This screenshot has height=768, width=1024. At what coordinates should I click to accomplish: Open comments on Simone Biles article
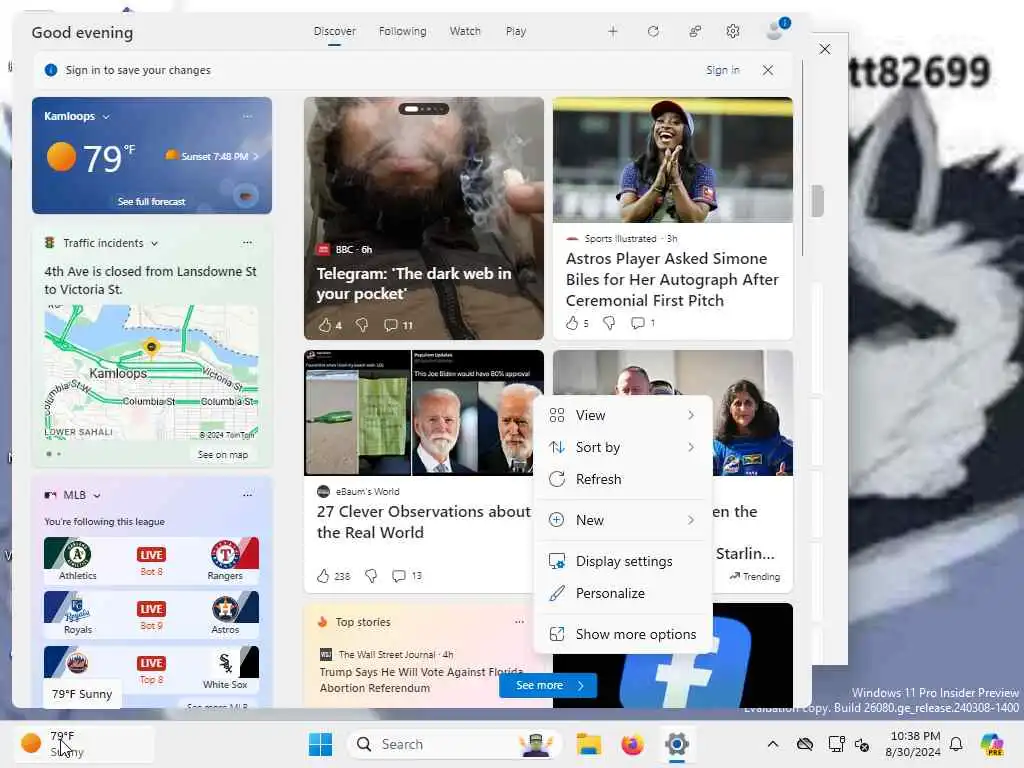click(x=643, y=323)
